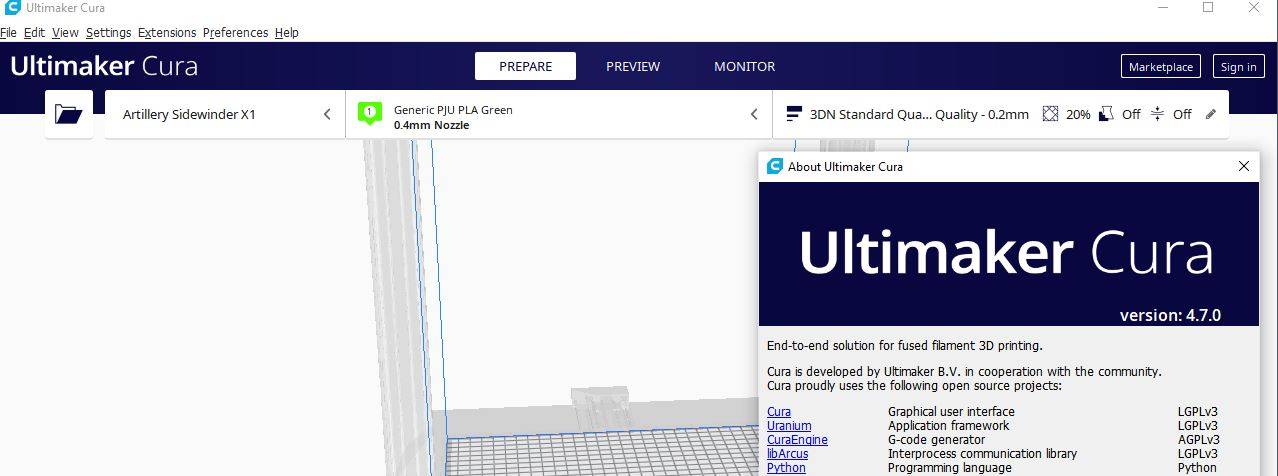Viewport: 1278px width, 476px height.
Task: Open the Edit menu
Action: tap(35, 32)
